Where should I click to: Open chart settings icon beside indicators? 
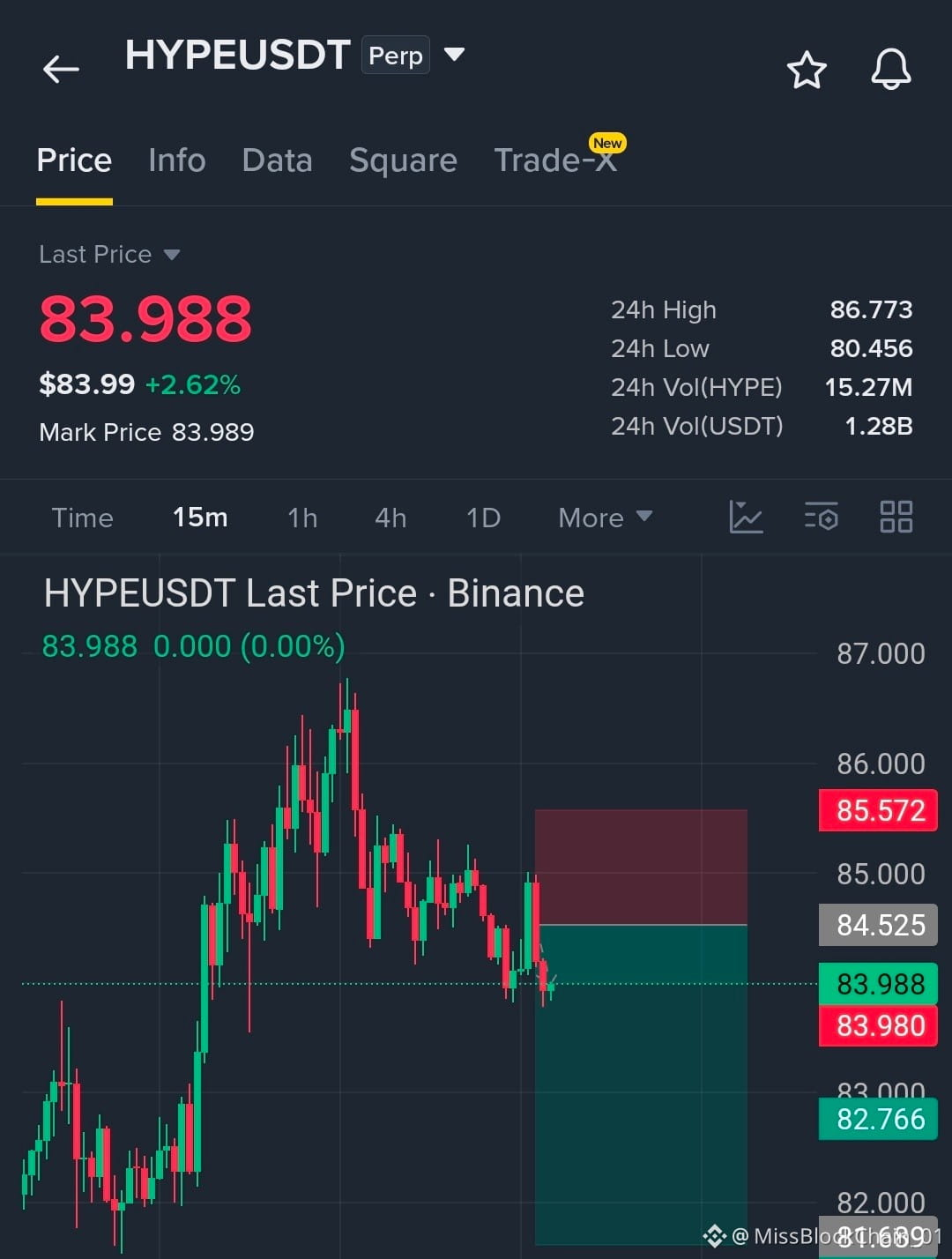(x=821, y=517)
